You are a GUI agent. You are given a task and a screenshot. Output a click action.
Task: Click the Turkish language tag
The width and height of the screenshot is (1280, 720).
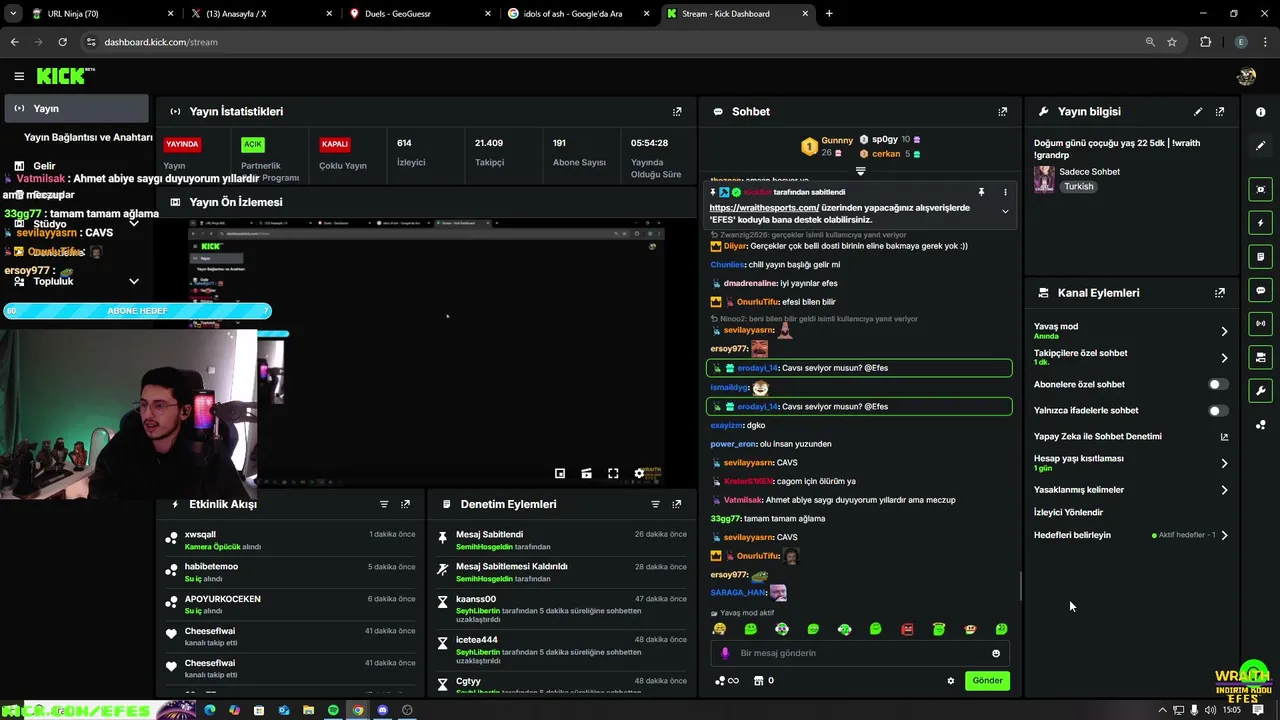(x=1078, y=187)
